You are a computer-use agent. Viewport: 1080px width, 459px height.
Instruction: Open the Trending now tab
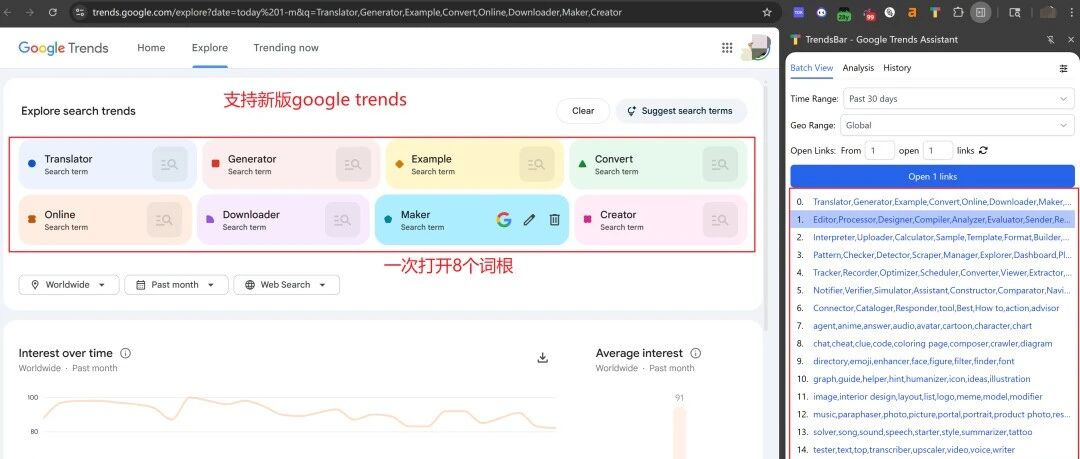tap(286, 48)
